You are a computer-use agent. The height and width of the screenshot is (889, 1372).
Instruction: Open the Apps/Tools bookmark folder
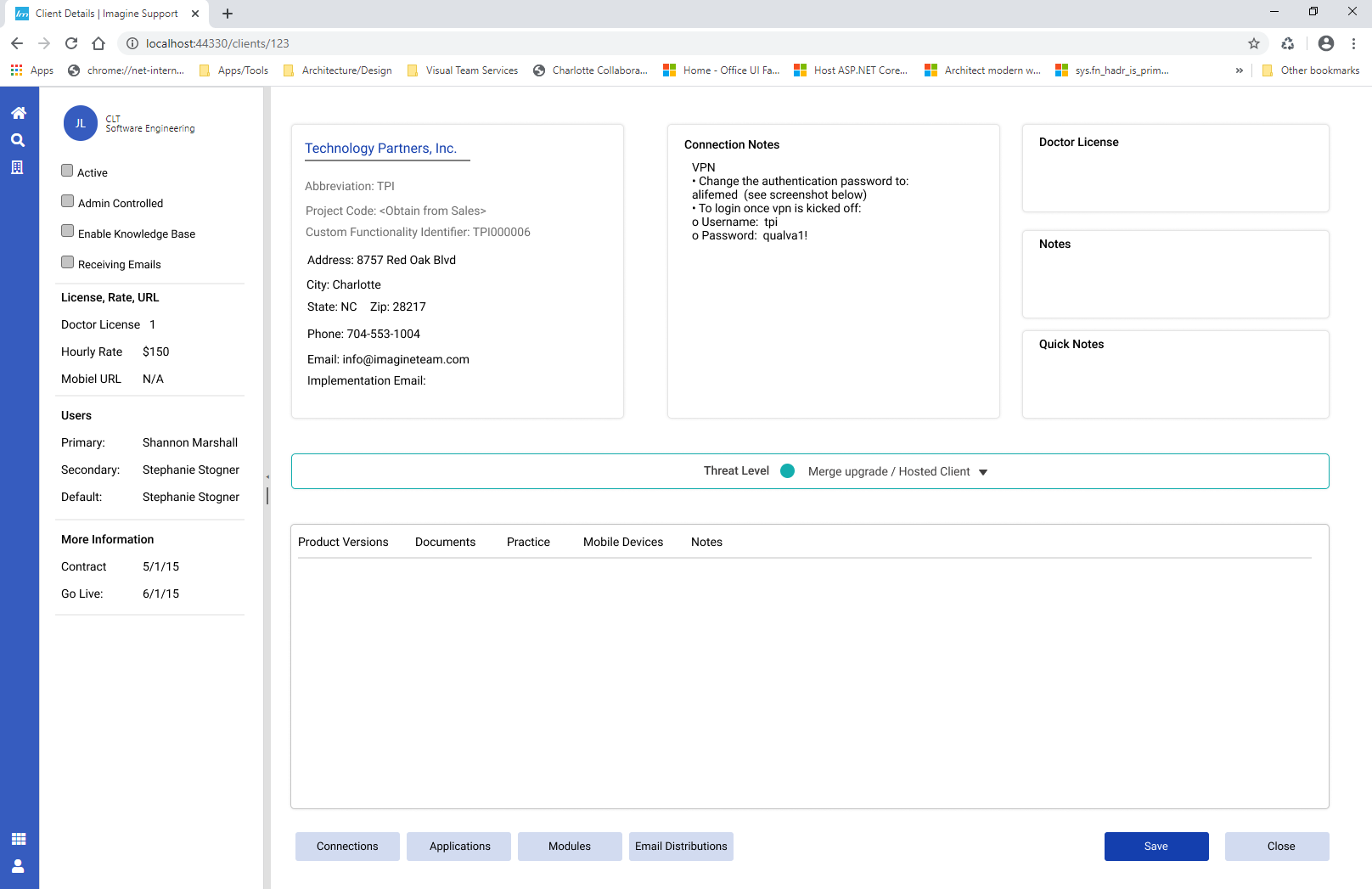pyautogui.click(x=233, y=70)
